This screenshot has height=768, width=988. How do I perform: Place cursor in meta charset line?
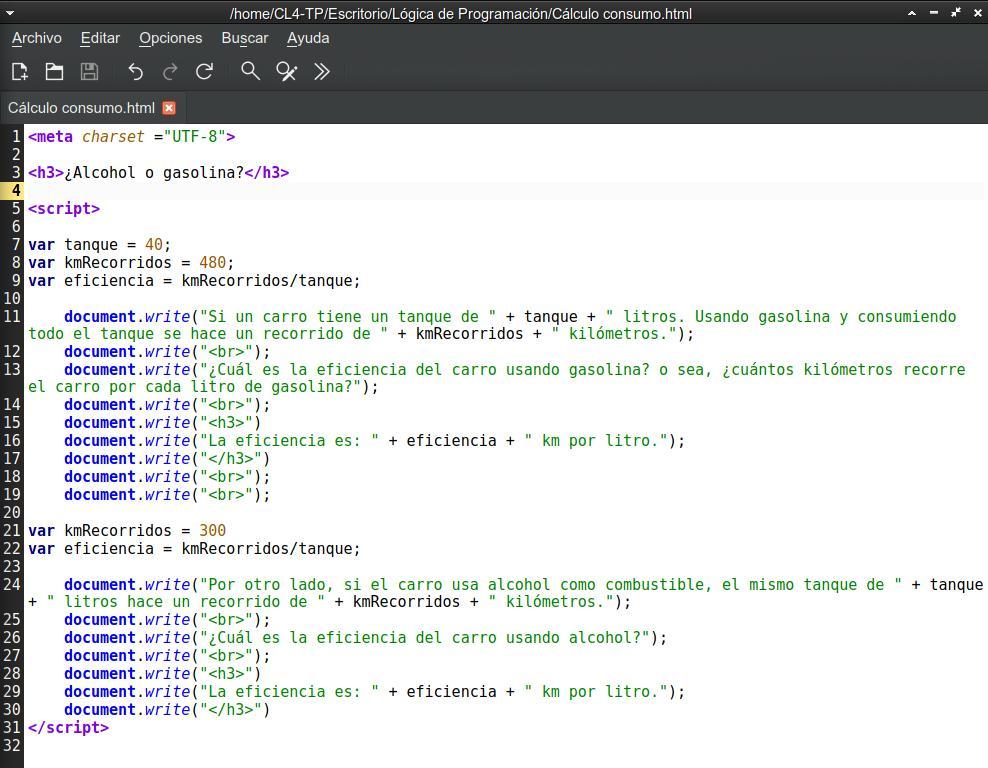click(x=132, y=137)
